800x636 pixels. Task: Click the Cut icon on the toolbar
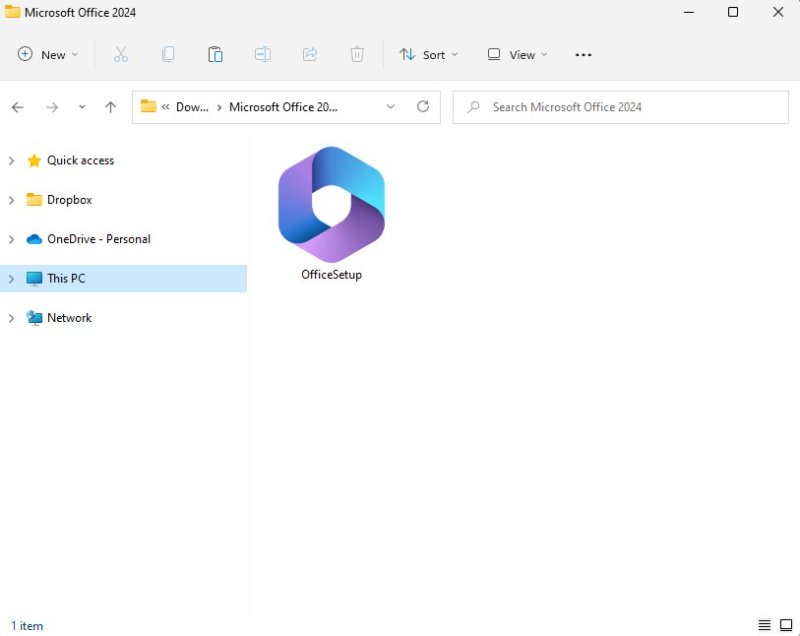pyautogui.click(x=121, y=54)
